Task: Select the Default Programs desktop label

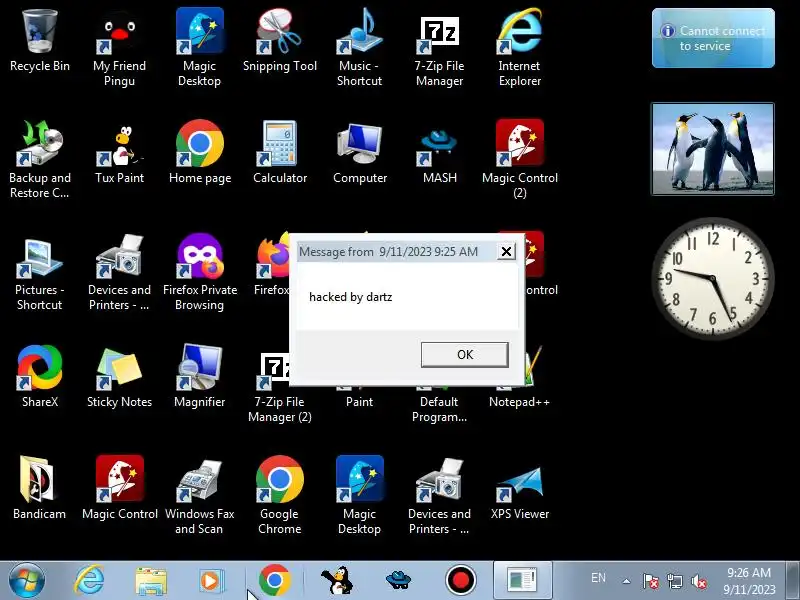Action: (x=439, y=409)
